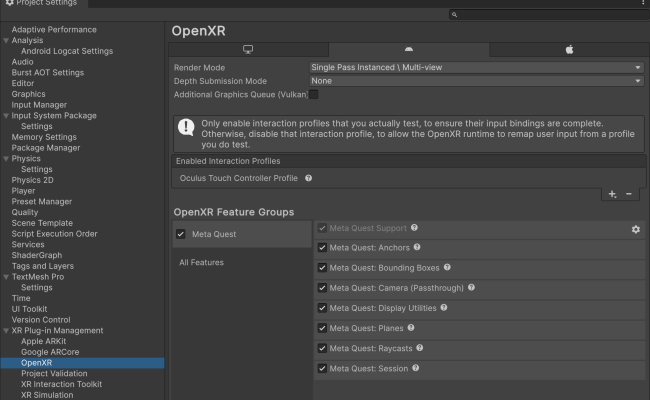The height and width of the screenshot is (400, 650).
Task: Open Project Validation page
Action: pyautogui.click(x=54, y=373)
